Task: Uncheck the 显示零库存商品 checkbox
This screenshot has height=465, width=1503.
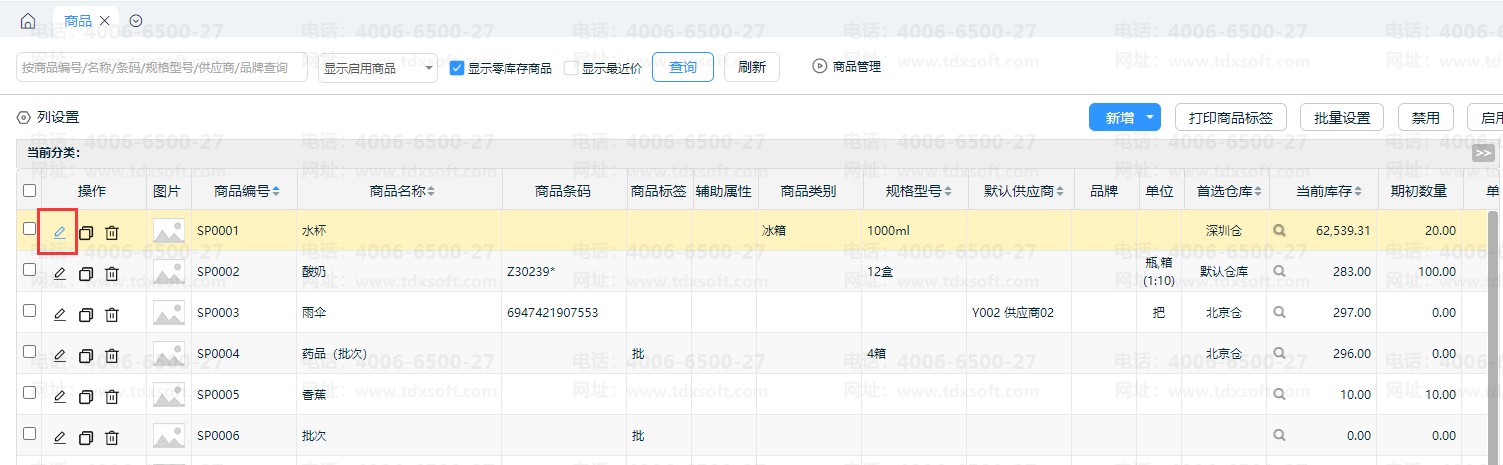Action: [457, 69]
